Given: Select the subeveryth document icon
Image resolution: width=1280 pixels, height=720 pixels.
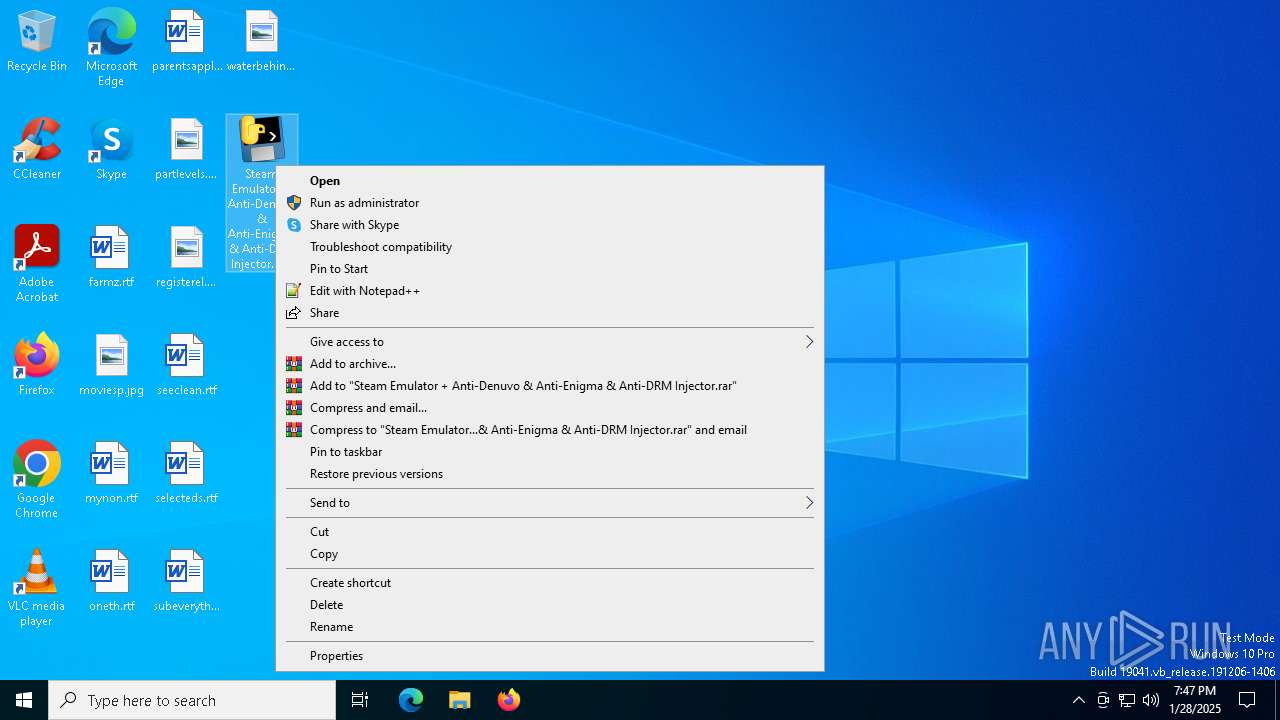Looking at the screenshot, I should point(186,582).
